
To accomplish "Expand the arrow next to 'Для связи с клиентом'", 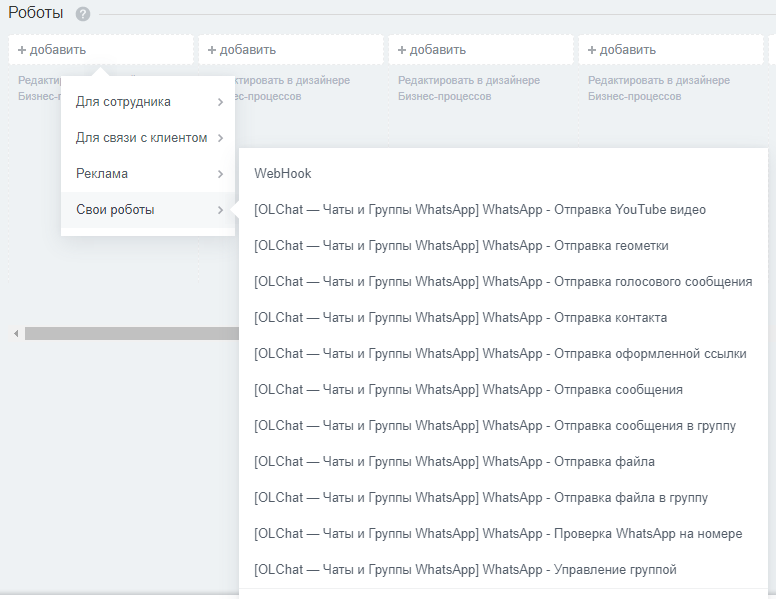I will pos(220,138).
